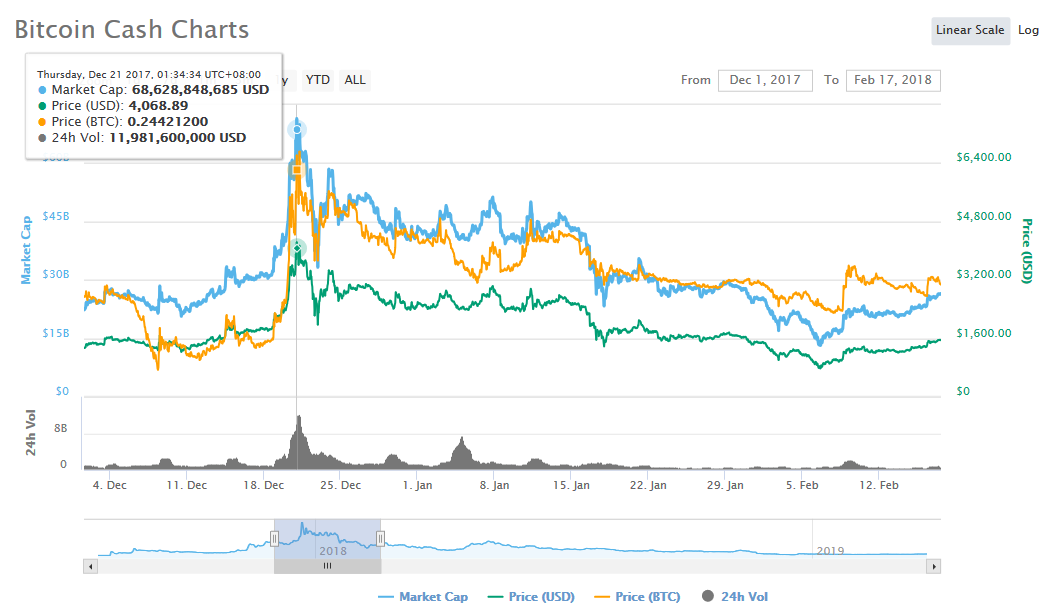Image resolution: width=1041 pixels, height=607 pixels.
Task: Click the tooltip Price (BTC) value
Action: [167, 122]
